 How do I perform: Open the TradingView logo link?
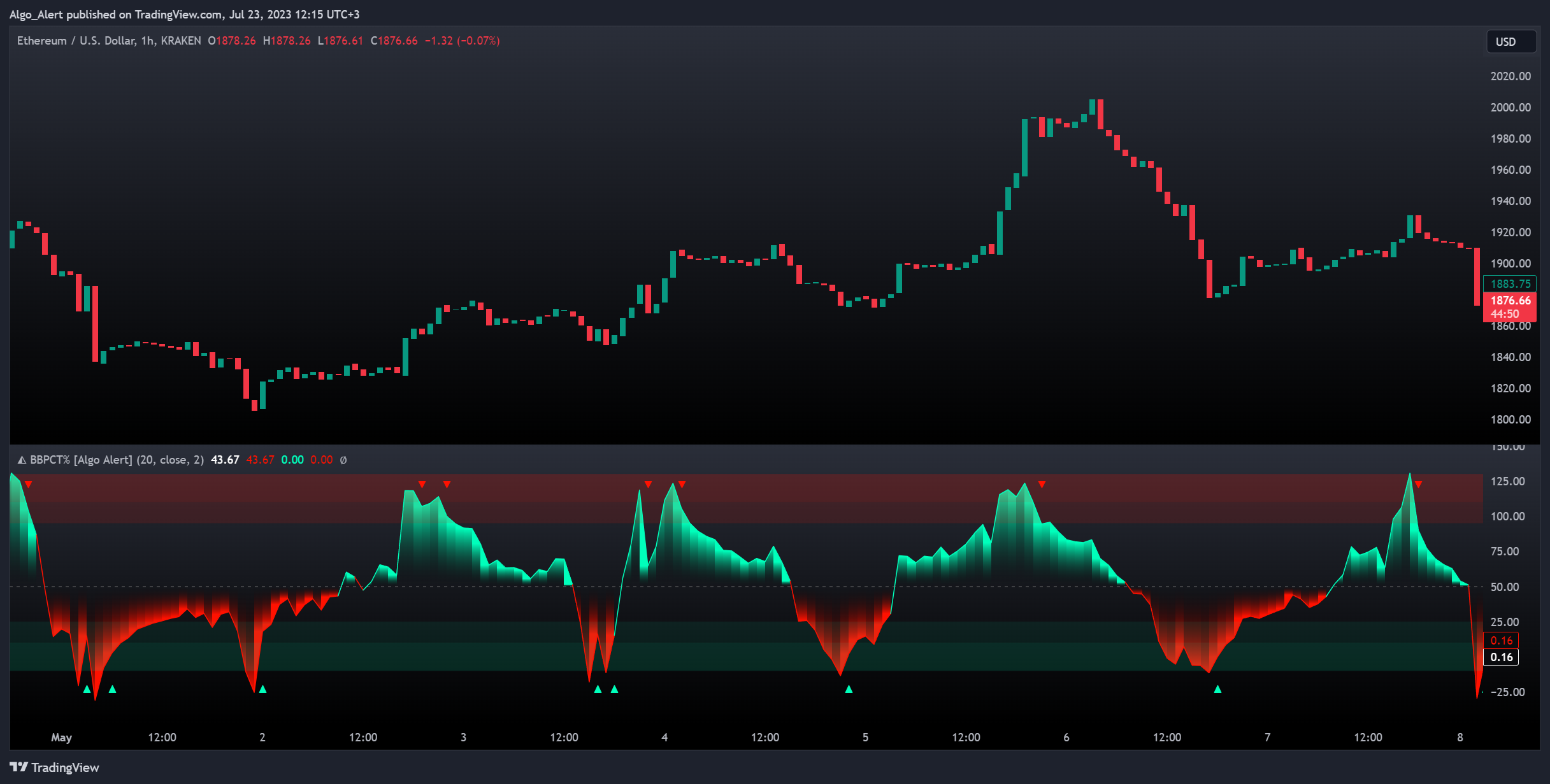coord(55,767)
